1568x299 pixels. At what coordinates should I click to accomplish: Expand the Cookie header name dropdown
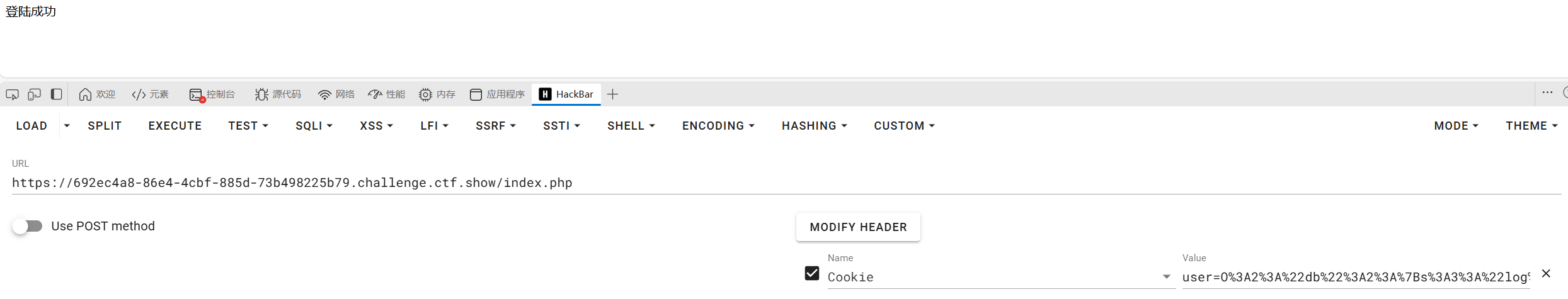click(x=1166, y=277)
